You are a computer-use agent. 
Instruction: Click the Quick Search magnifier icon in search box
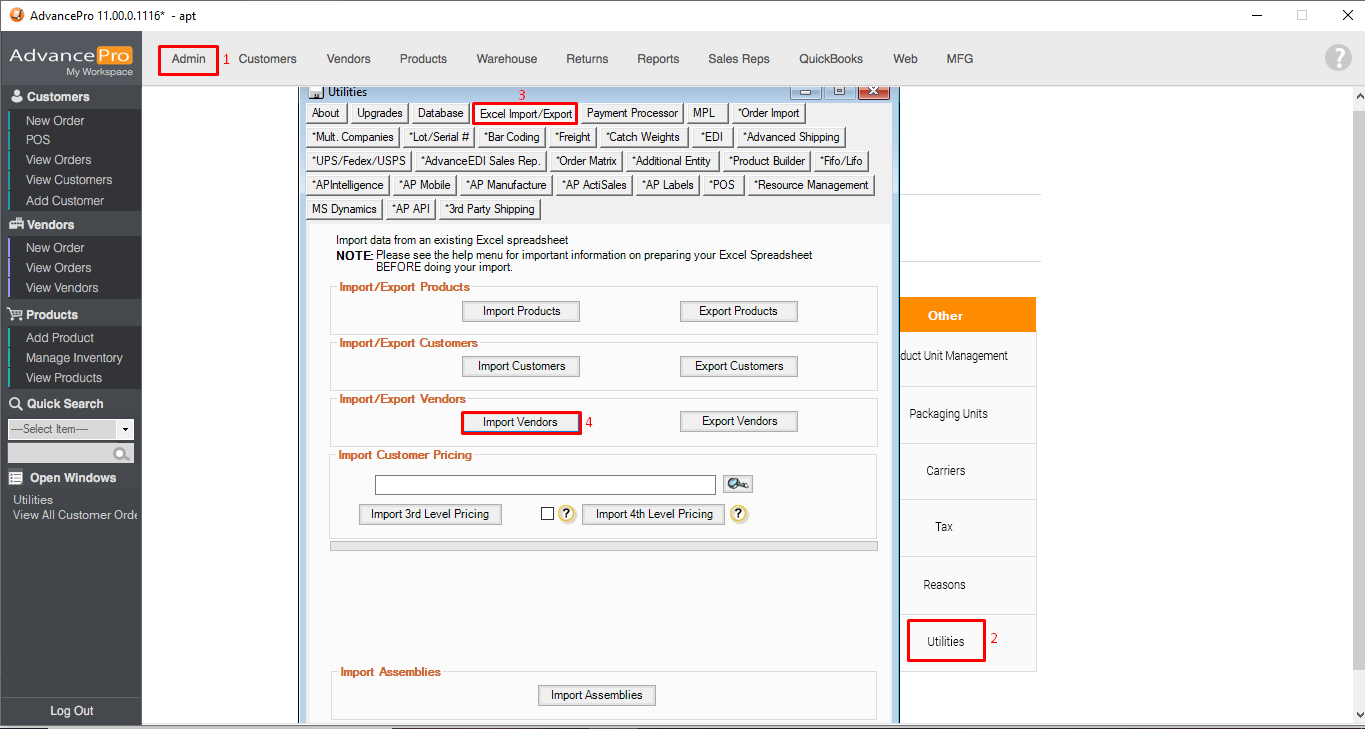pyautogui.click(x=121, y=454)
